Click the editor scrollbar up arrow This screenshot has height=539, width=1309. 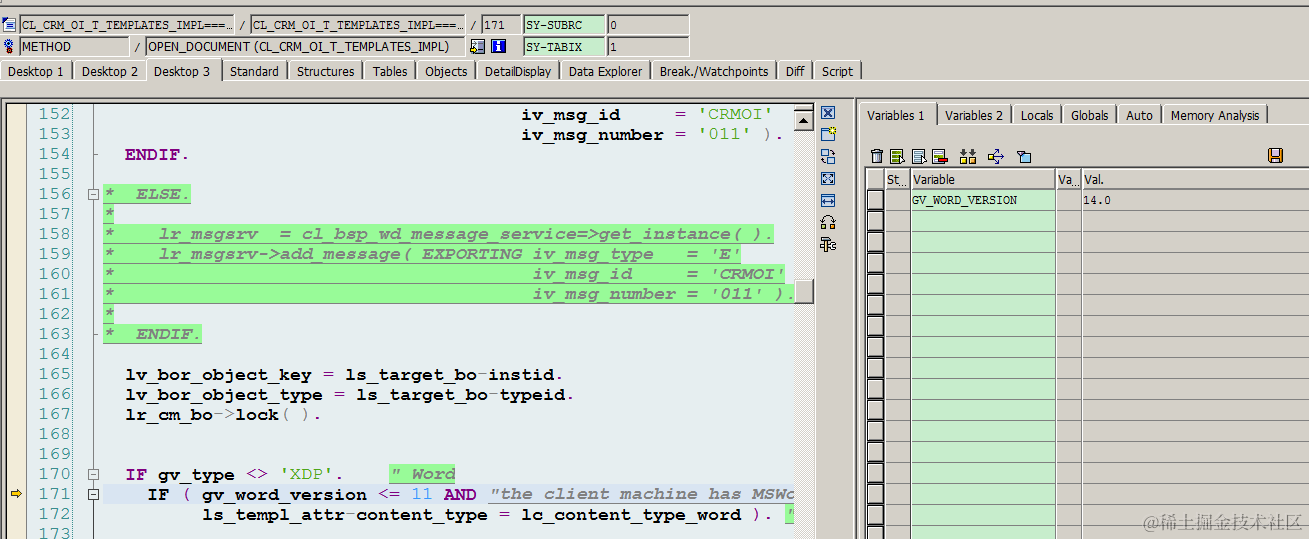point(804,121)
